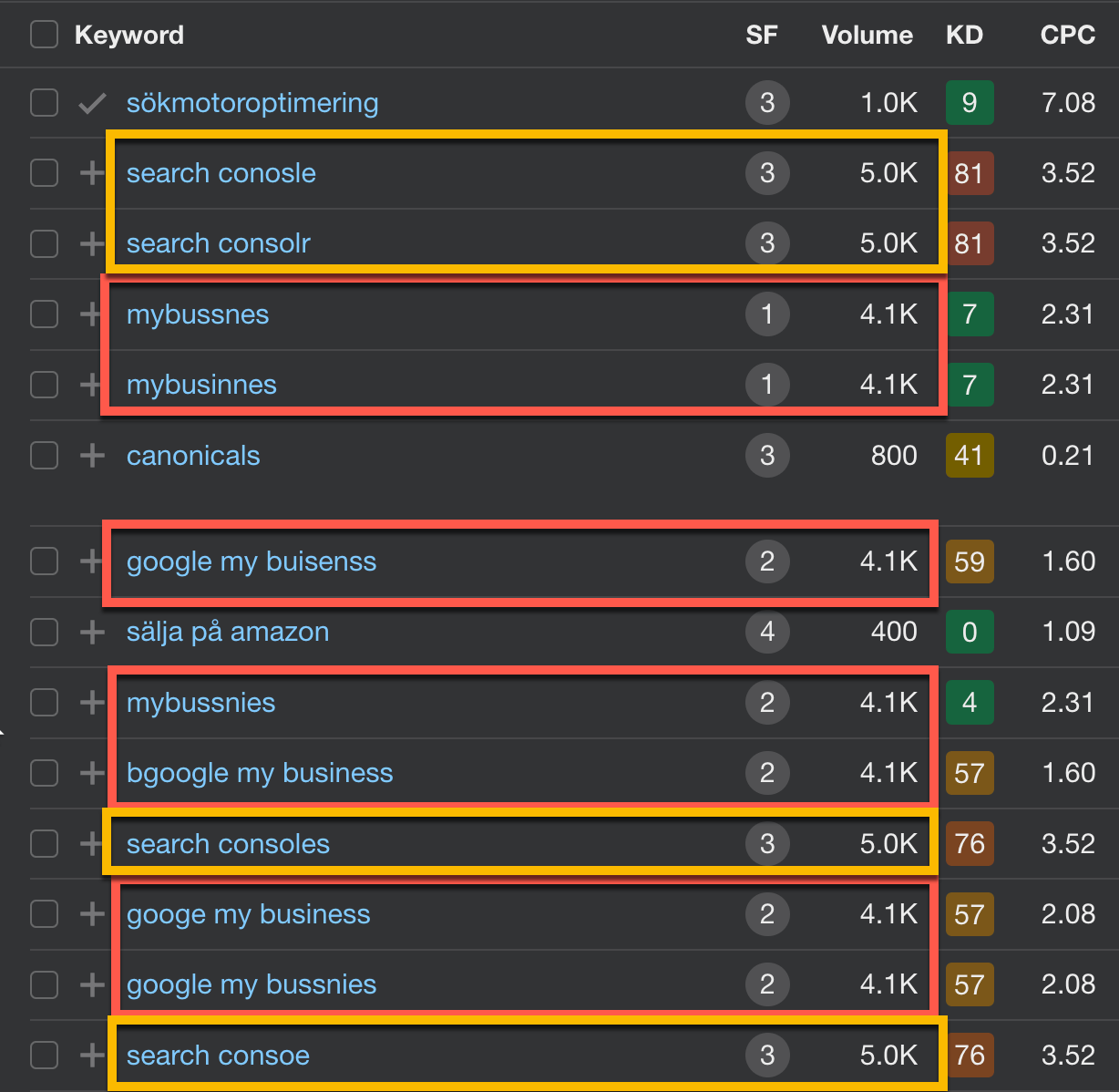Click the KD badge 0 for "sälja på amazon"
This screenshot has height=1092, width=1119.
tap(970, 632)
